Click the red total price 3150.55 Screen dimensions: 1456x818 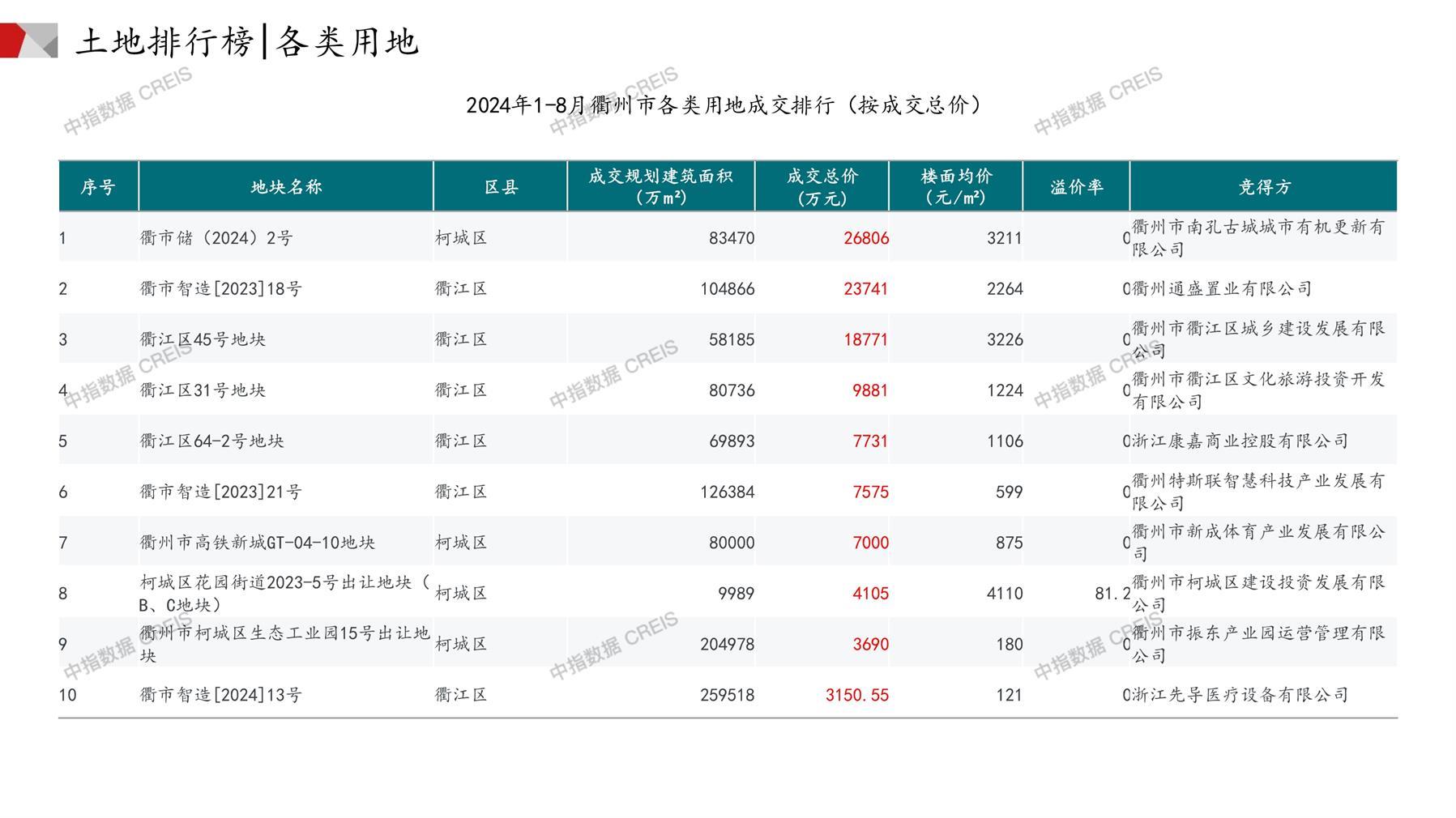pyautogui.click(x=856, y=695)
